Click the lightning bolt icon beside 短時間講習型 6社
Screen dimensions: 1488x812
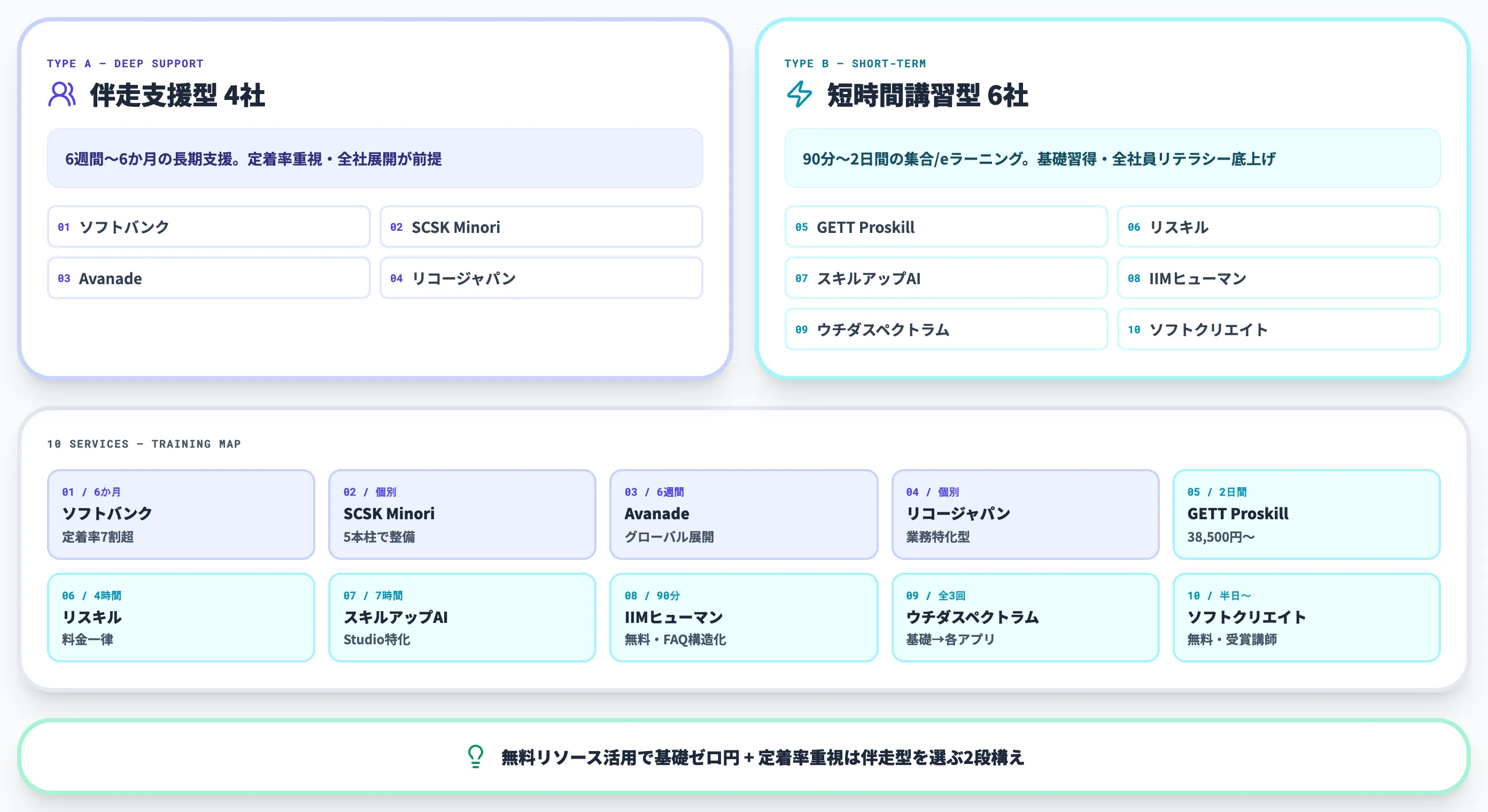[800, 94]
